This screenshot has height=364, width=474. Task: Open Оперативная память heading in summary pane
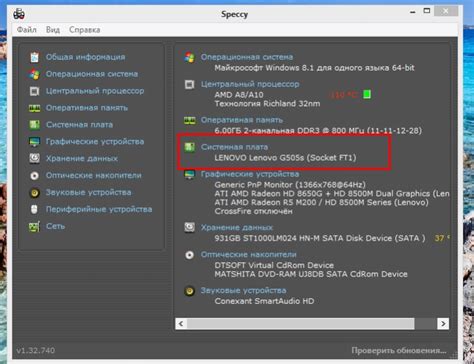[x=242, y=120]
